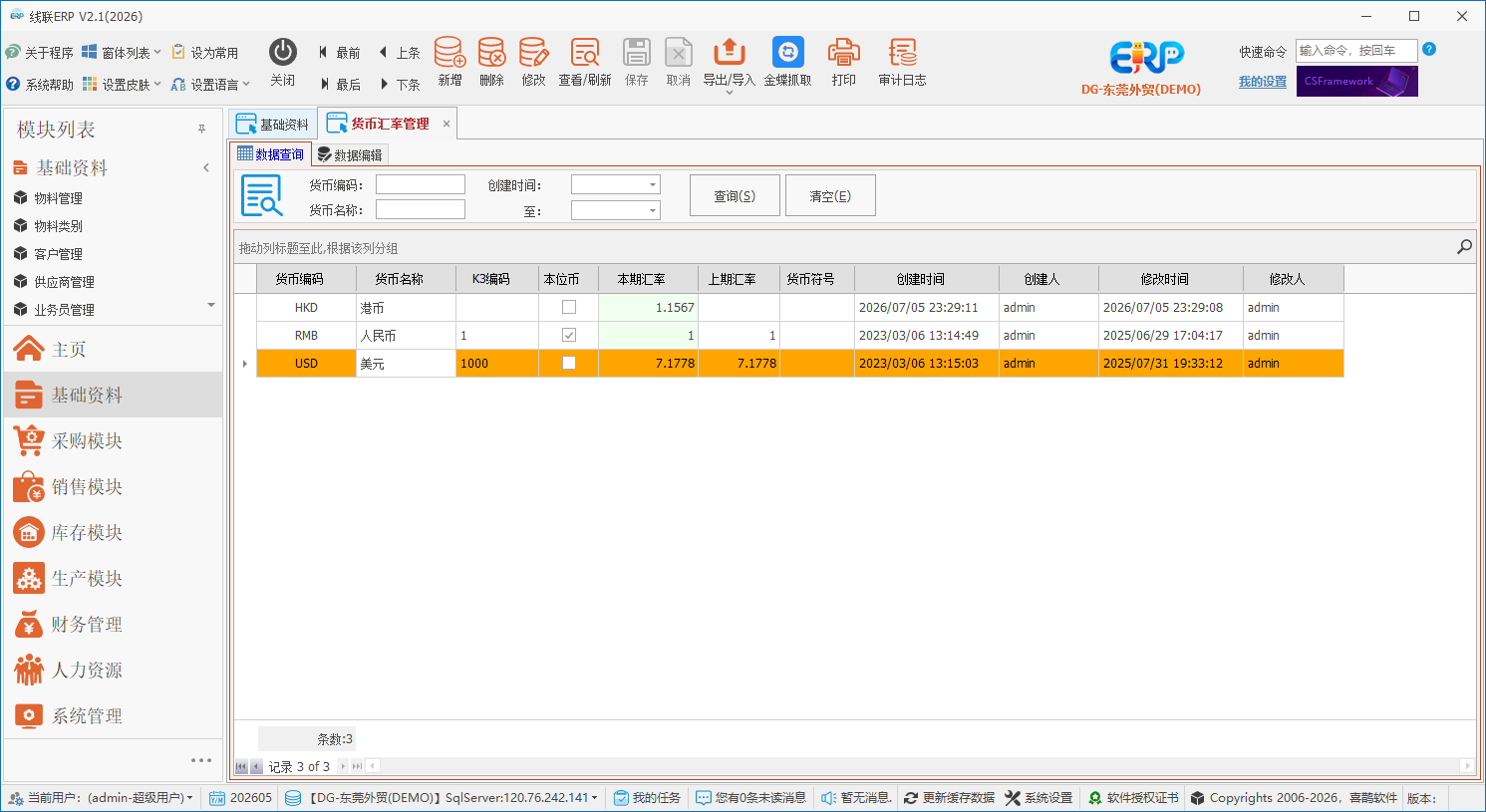Toggle 本位币 checkbox for HKD row
Viewport: 1486px width, 812px height.
[569, 307]
